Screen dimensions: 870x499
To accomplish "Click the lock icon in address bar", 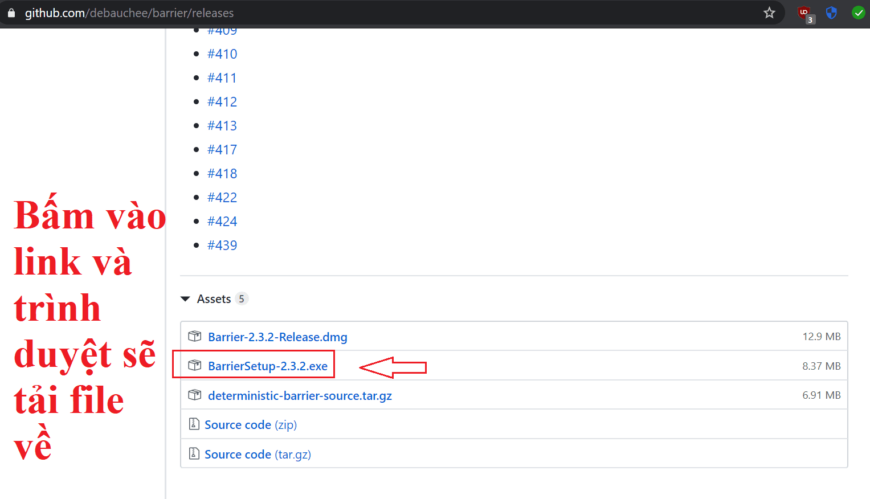I will 13,13.
